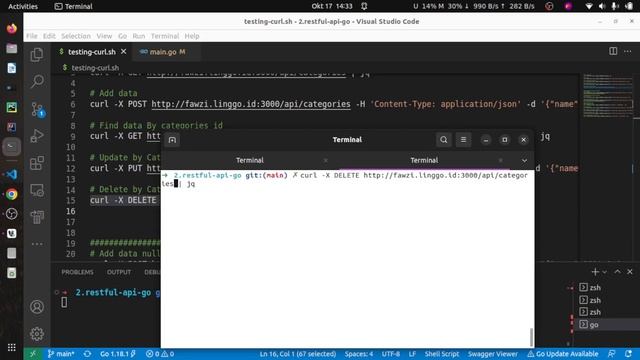
Task: Open Files from the dock
Action: (11, 48)
